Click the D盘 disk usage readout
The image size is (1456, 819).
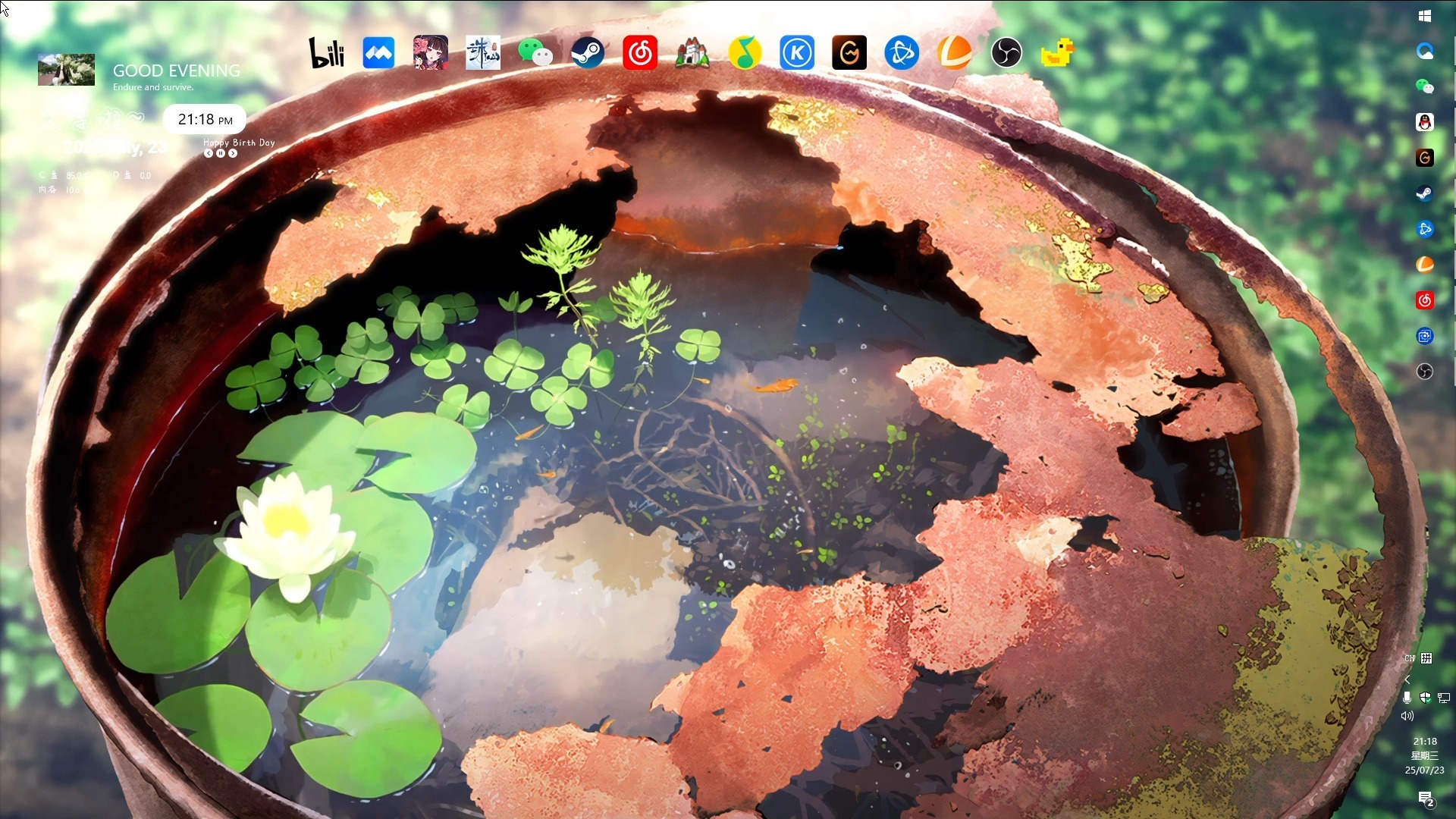click(131, 175)
